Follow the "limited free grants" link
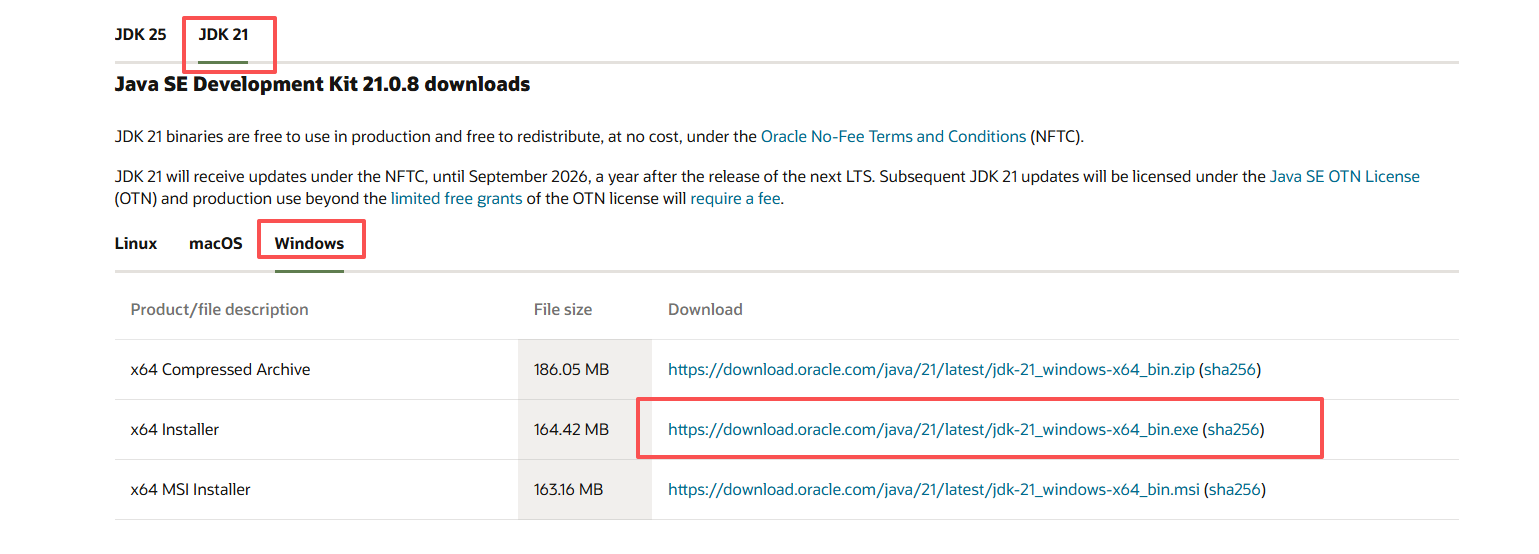 coord(456,198)
